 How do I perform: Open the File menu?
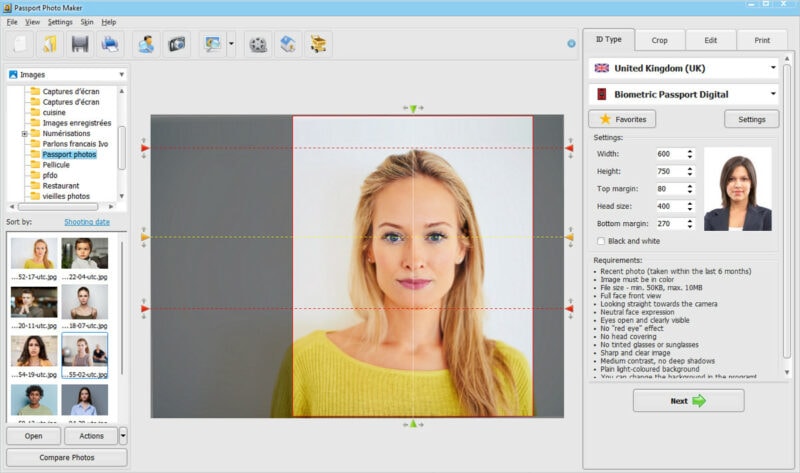coord(12,22)
